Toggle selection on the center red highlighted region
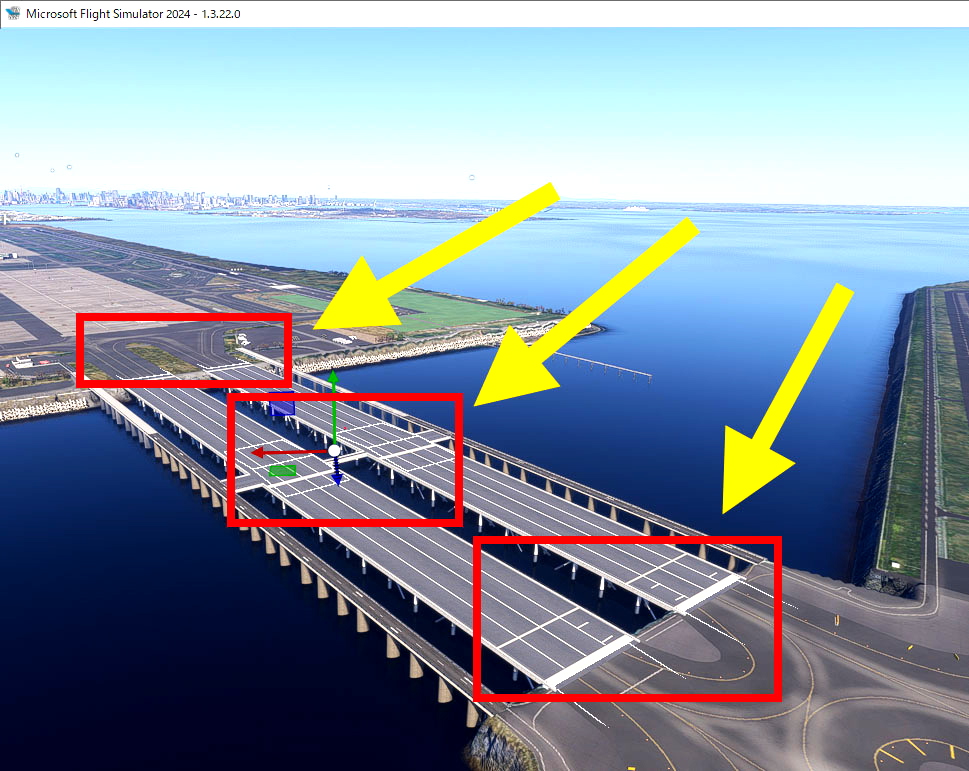 pyautogui.click(x=345, y=460)
